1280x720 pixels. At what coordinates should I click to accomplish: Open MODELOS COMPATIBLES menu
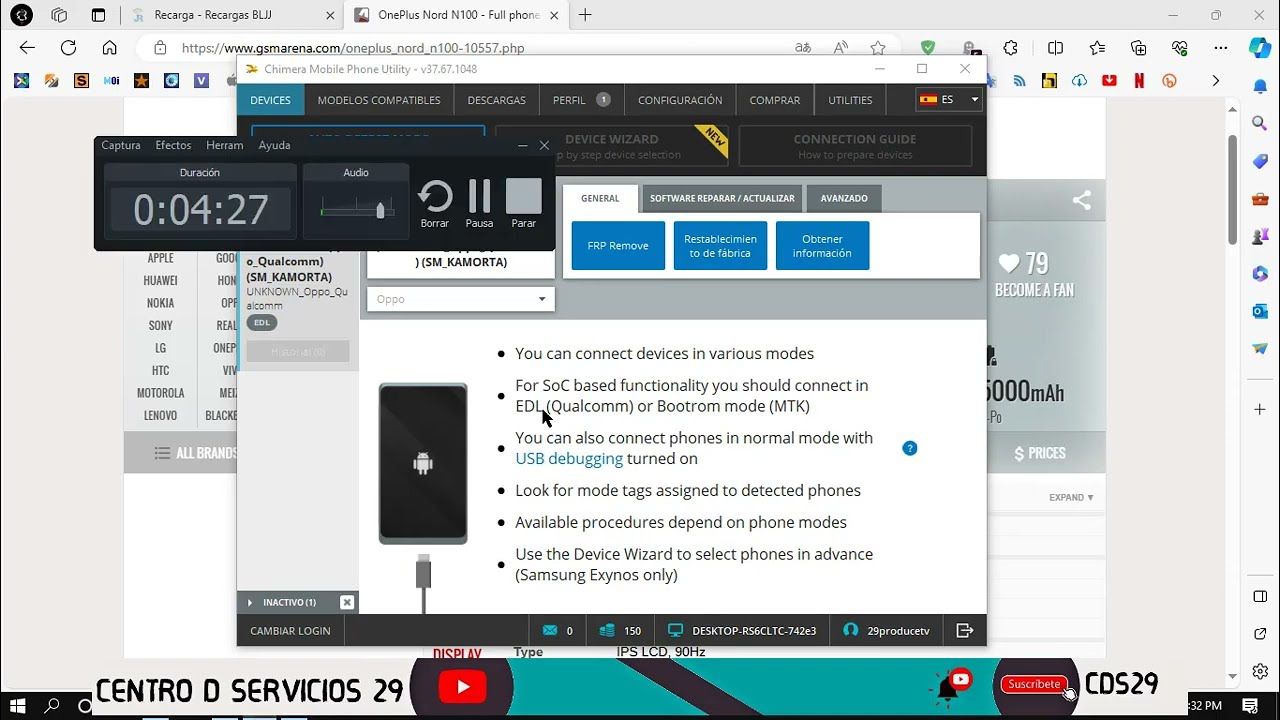(x=379, y=100)
